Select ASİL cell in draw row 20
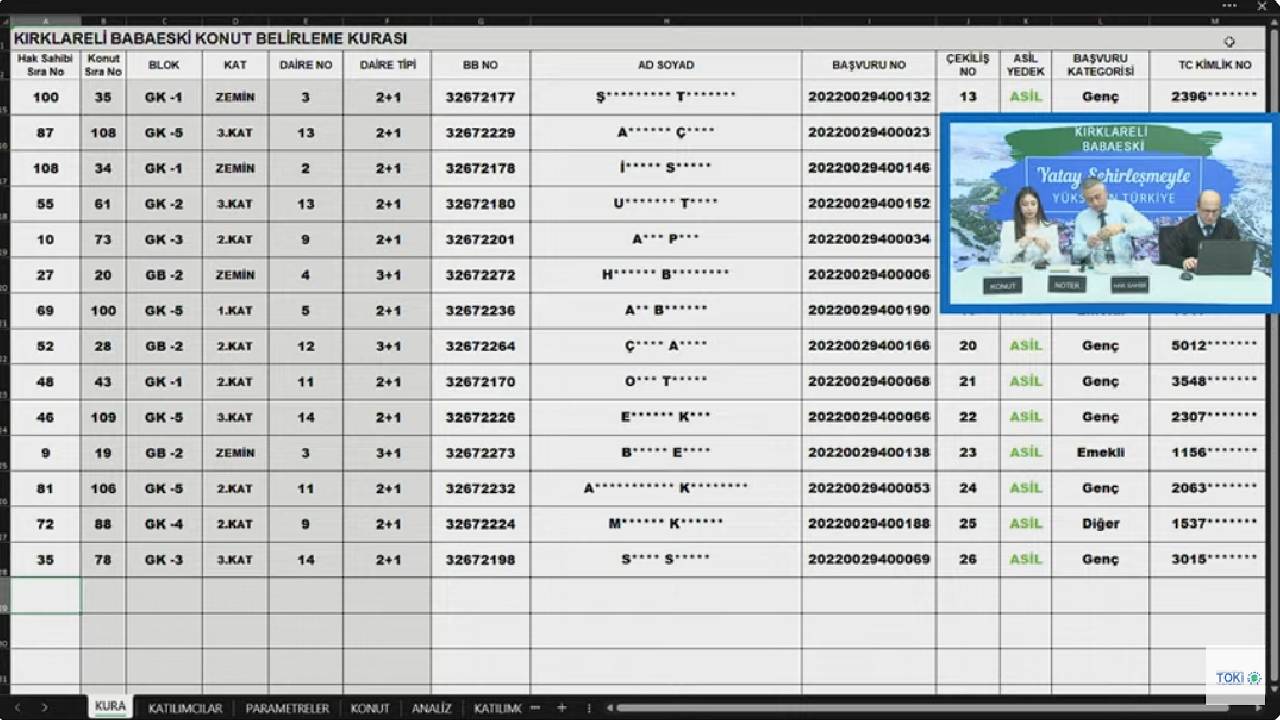 click(1025, 346)
